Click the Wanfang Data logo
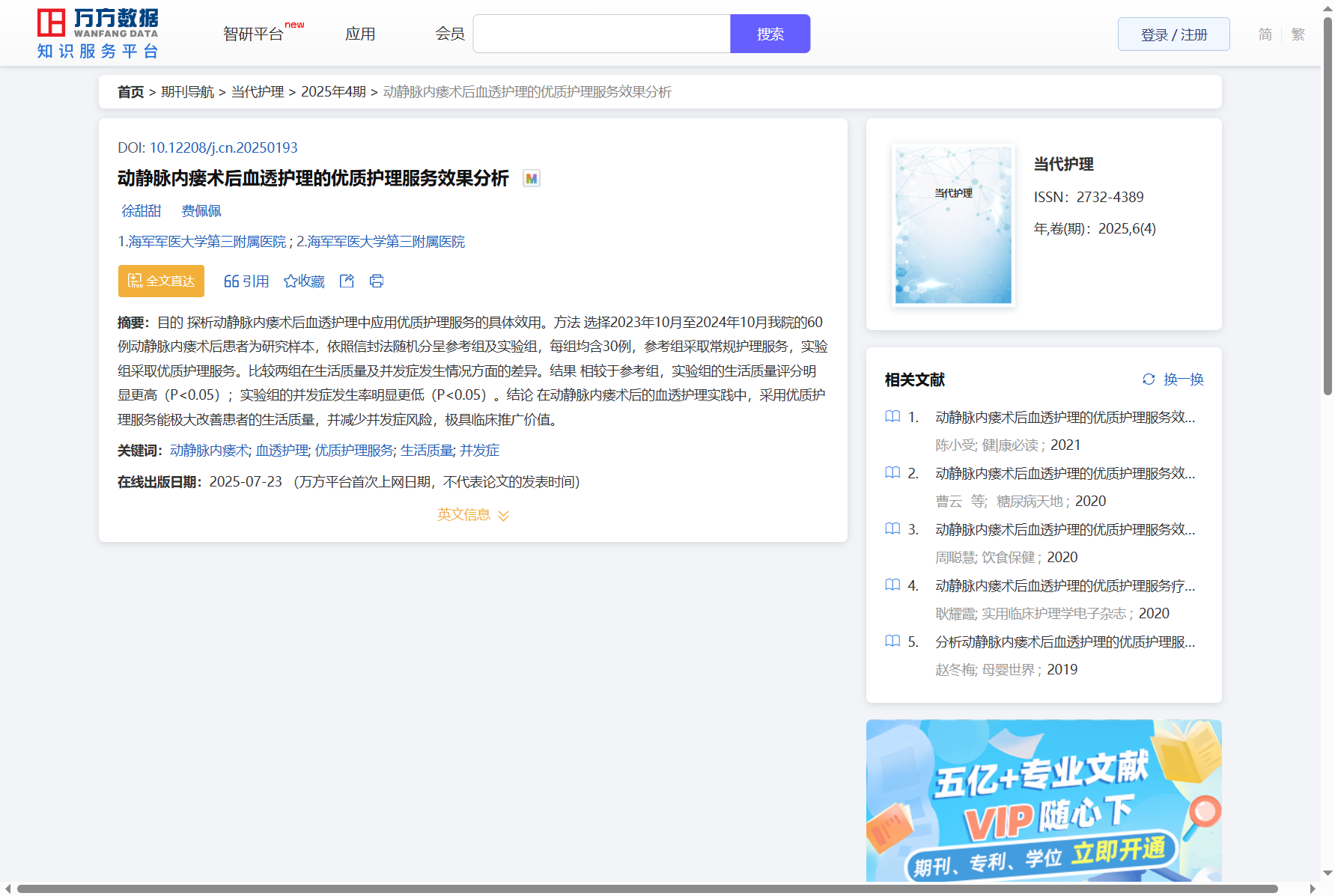This screenshot has width=1335, height=896. (97, 34)
